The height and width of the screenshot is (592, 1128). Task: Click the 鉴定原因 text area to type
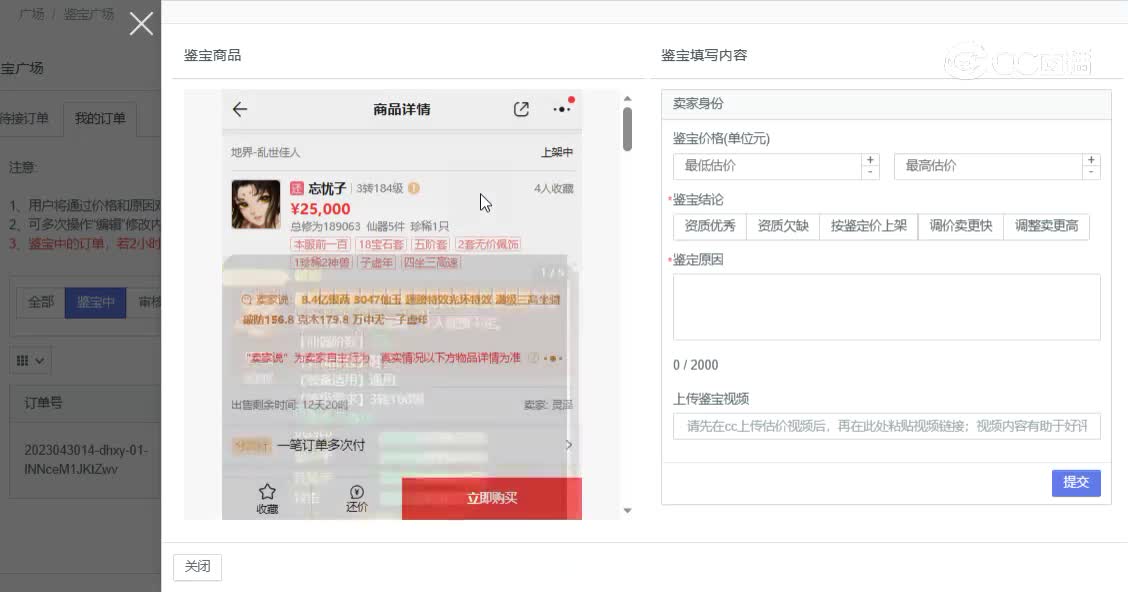pos(886,305)
